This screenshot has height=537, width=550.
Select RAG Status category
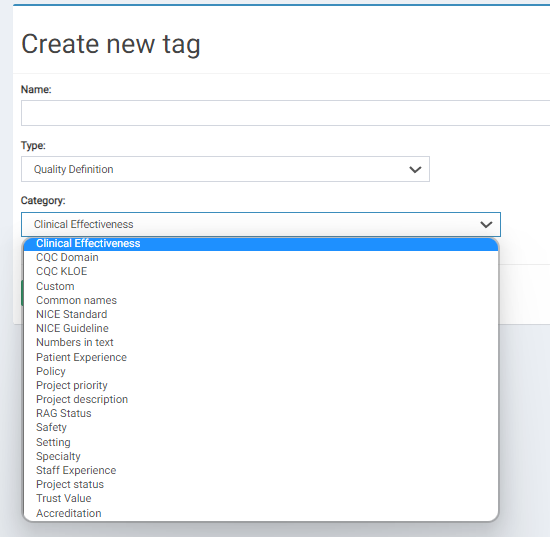pos(261,413)
